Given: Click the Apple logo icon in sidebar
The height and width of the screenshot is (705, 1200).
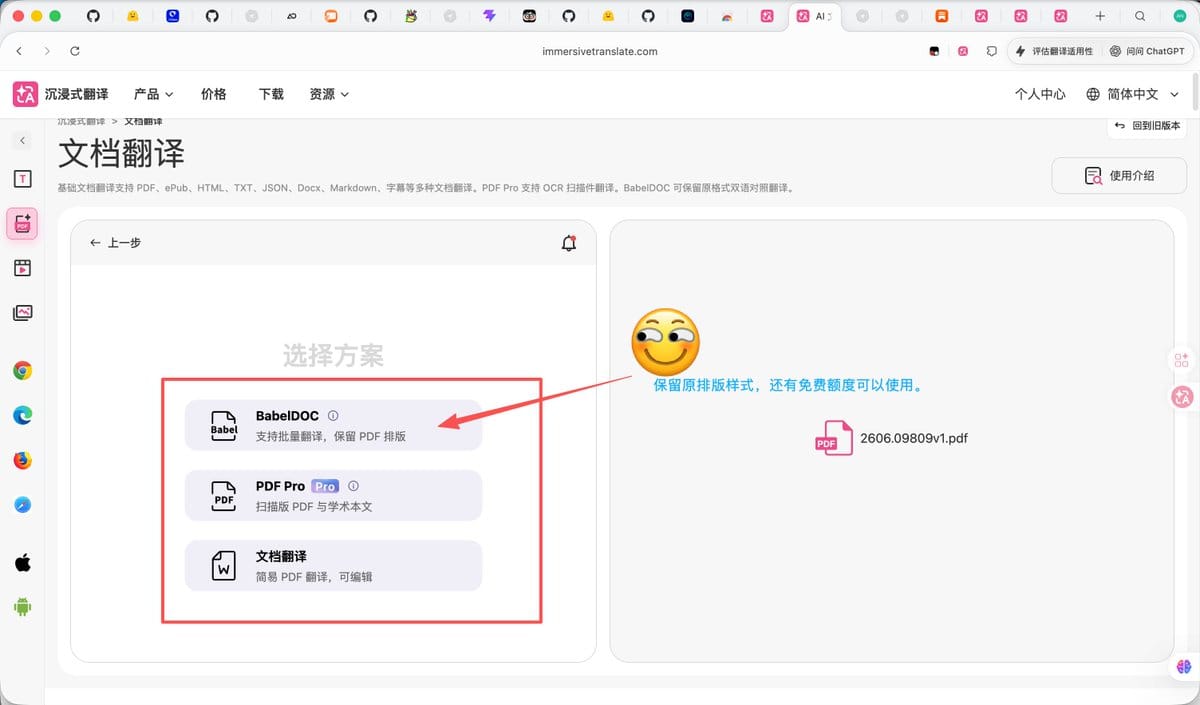Looking at the screenshot, I should pyautogui.click(x=22, y=563).
